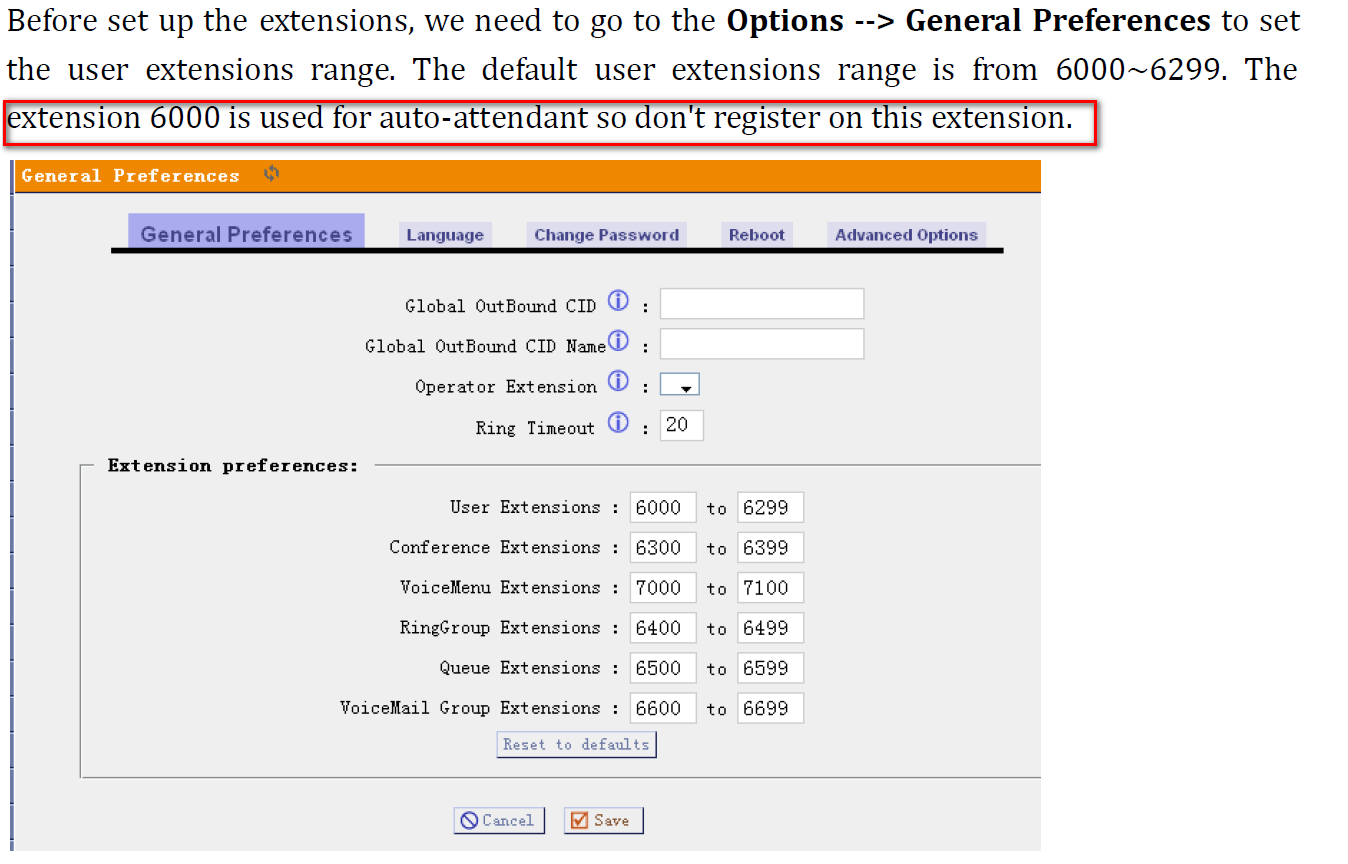Click Queue Extensions end field 6599
The width and height of the screenshot is (1348, 864).
coord(770,667)
